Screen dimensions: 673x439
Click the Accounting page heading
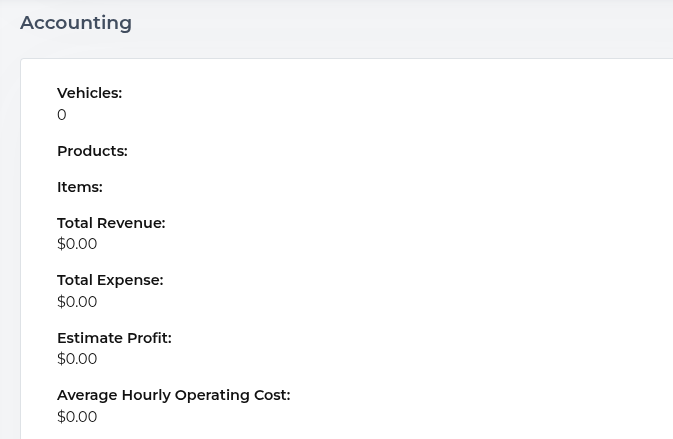(x=76, y=23)
